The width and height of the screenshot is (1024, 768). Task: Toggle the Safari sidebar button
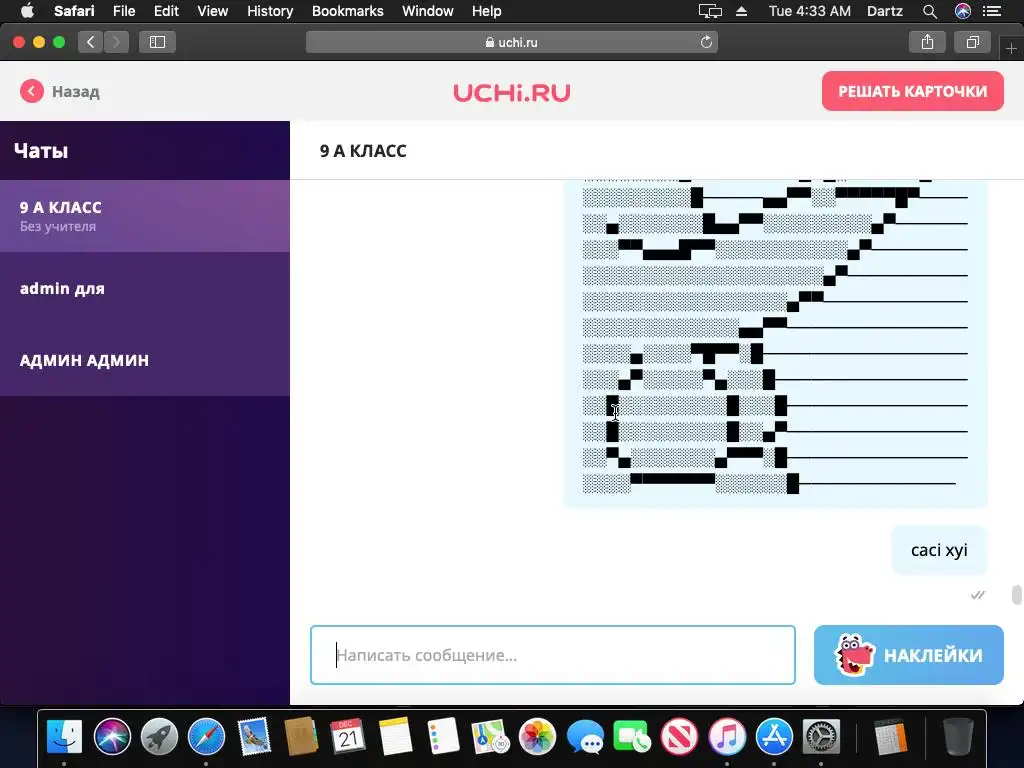(x=157, y=42)
